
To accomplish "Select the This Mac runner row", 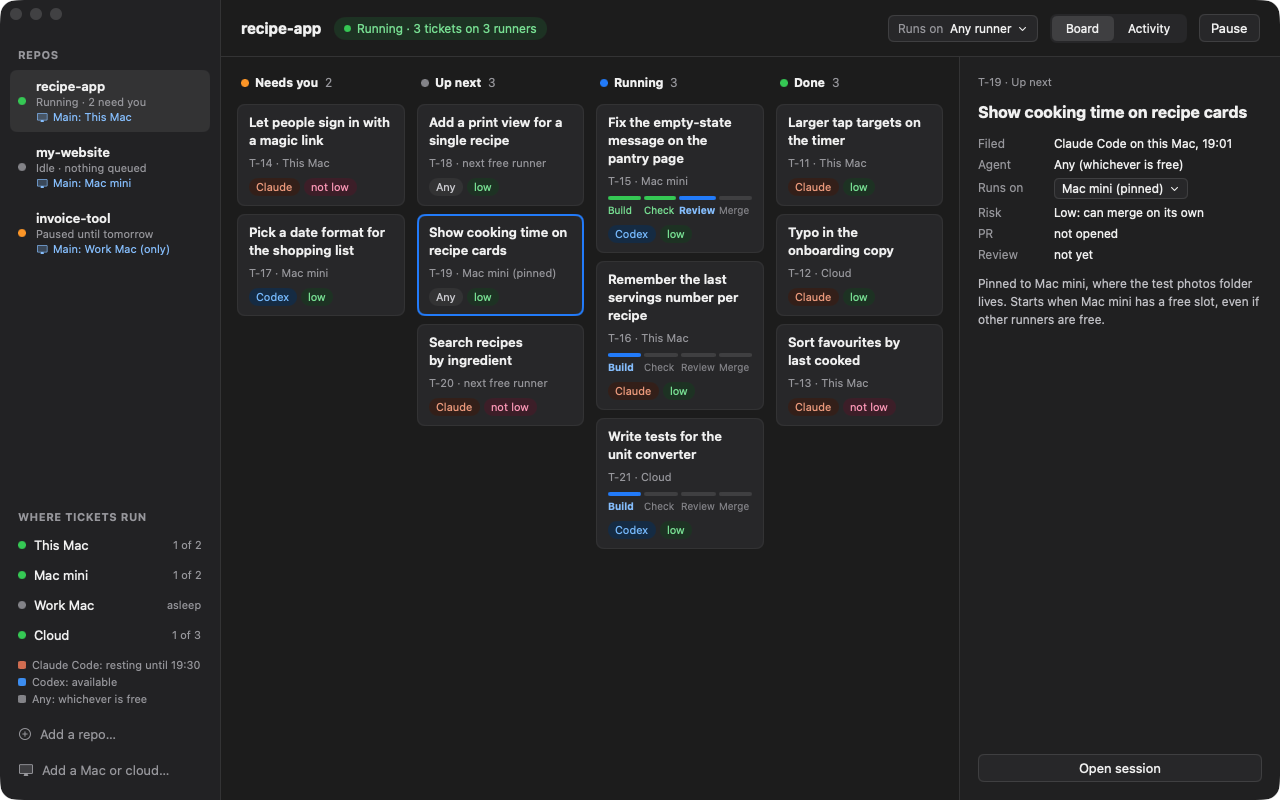I will (110, 545).
